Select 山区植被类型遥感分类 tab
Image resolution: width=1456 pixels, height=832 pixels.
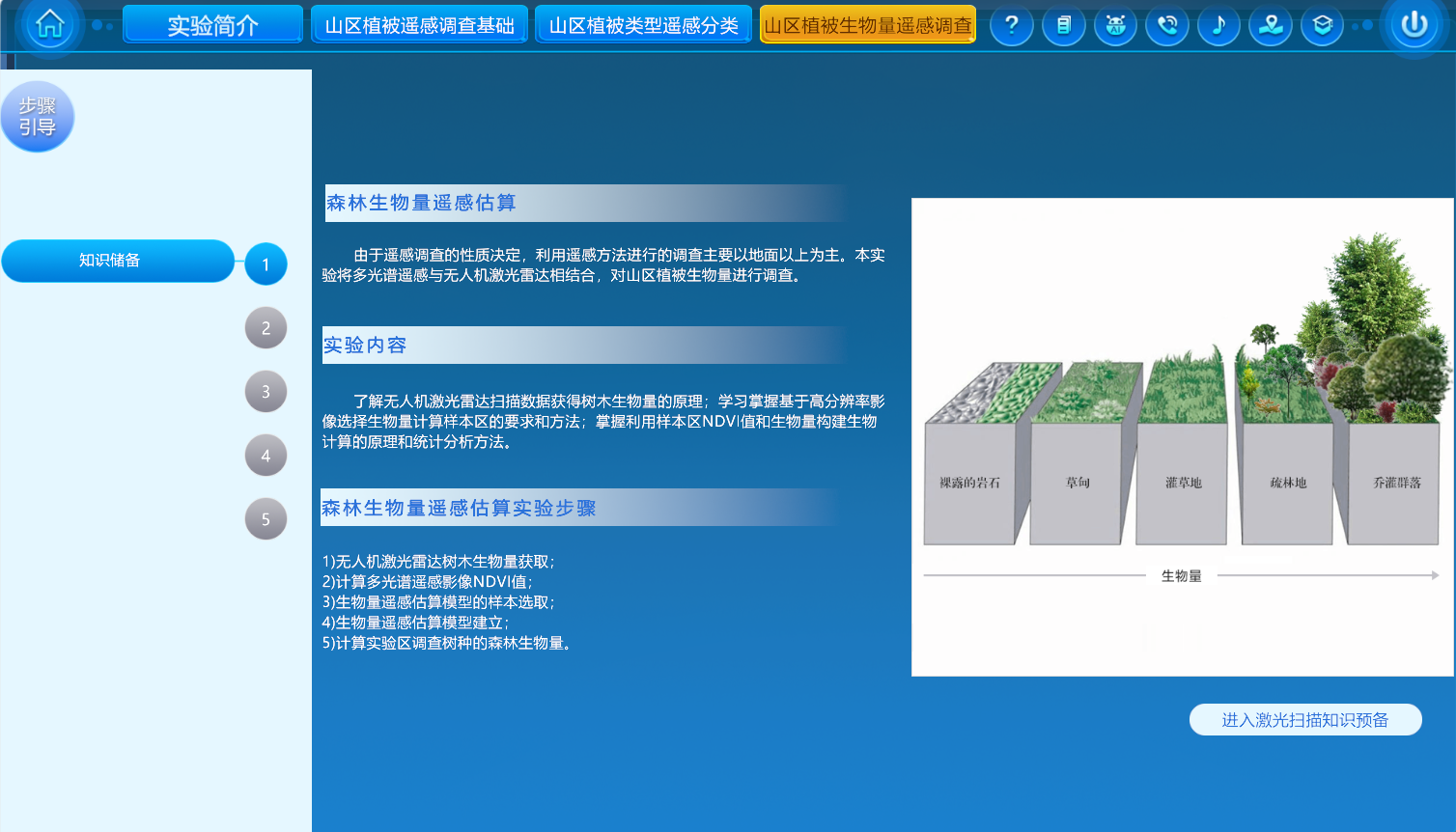643,25
